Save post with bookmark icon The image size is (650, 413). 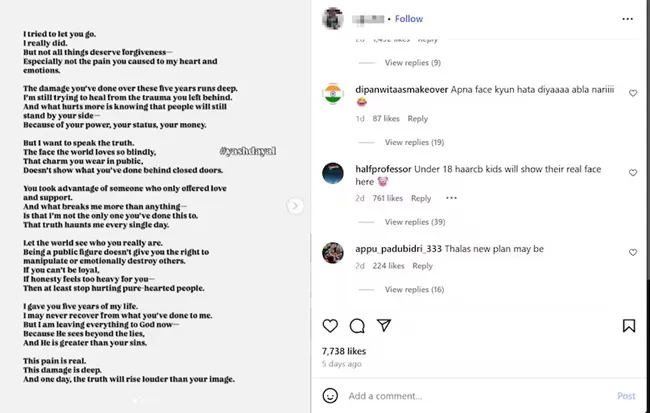[629, 326]
